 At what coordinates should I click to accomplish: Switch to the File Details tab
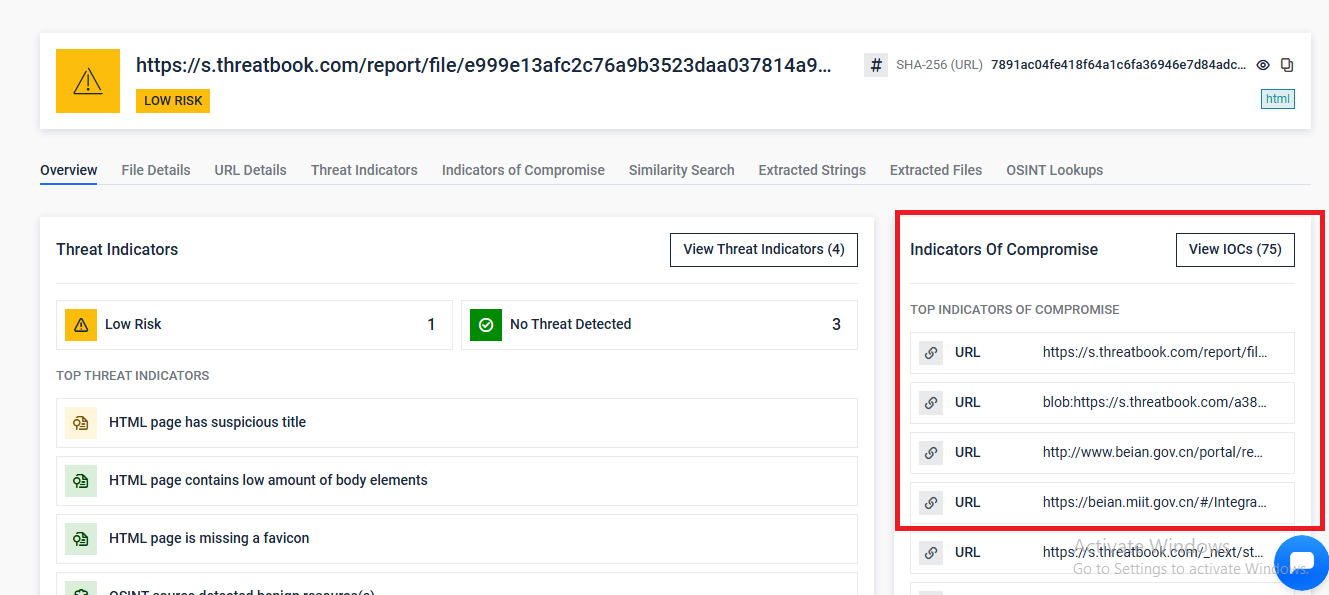[156, 170]
